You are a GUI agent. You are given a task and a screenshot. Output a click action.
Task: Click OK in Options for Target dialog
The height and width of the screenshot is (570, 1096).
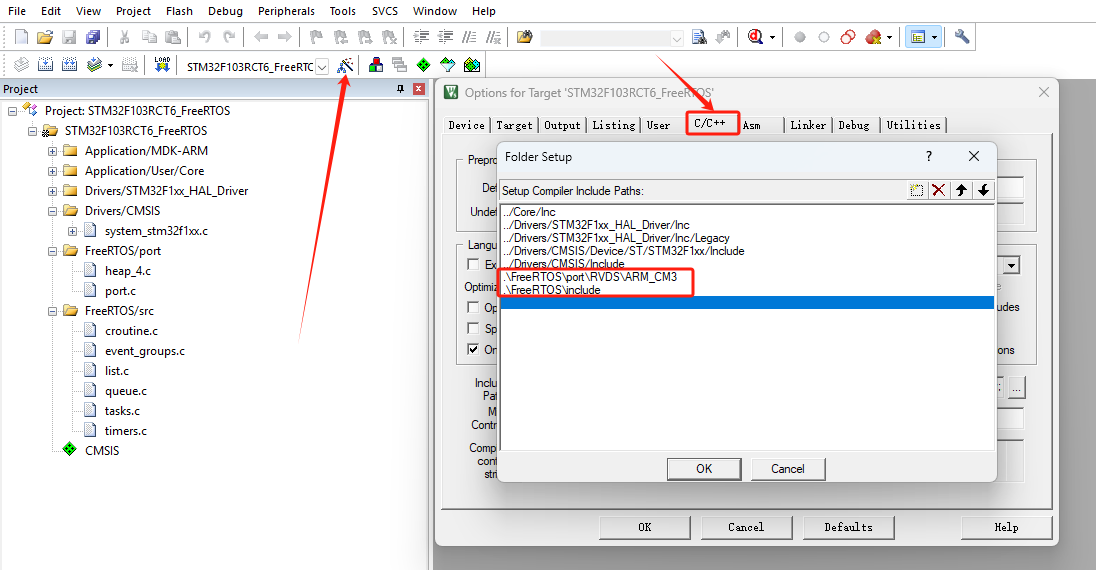point(644,527)
